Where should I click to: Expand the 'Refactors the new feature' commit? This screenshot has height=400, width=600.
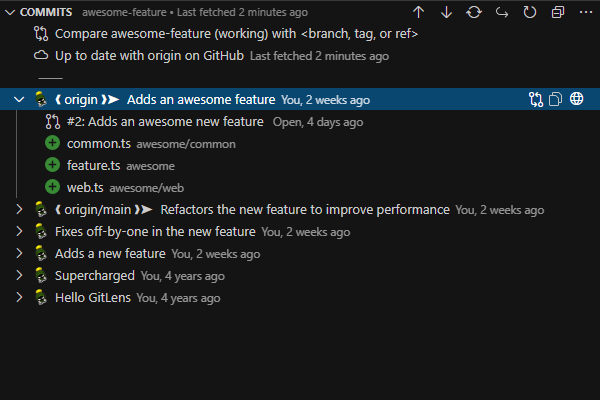point(19,210)
